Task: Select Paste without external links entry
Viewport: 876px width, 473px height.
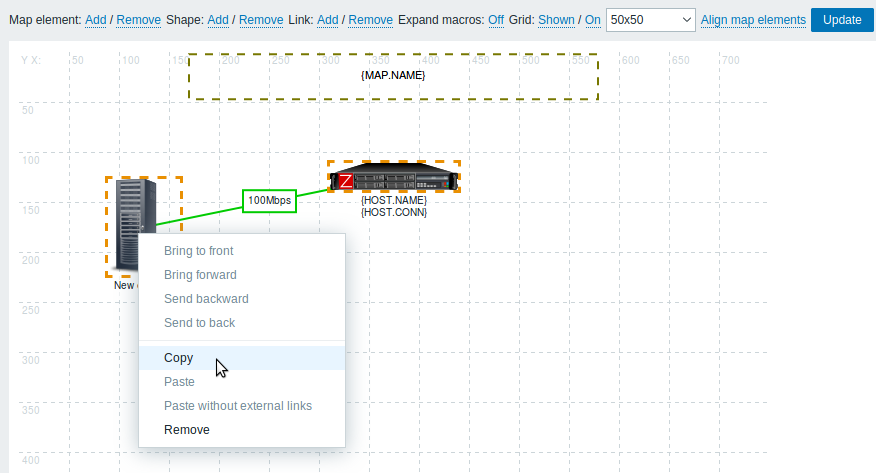Action: click(x=242, y=406)
